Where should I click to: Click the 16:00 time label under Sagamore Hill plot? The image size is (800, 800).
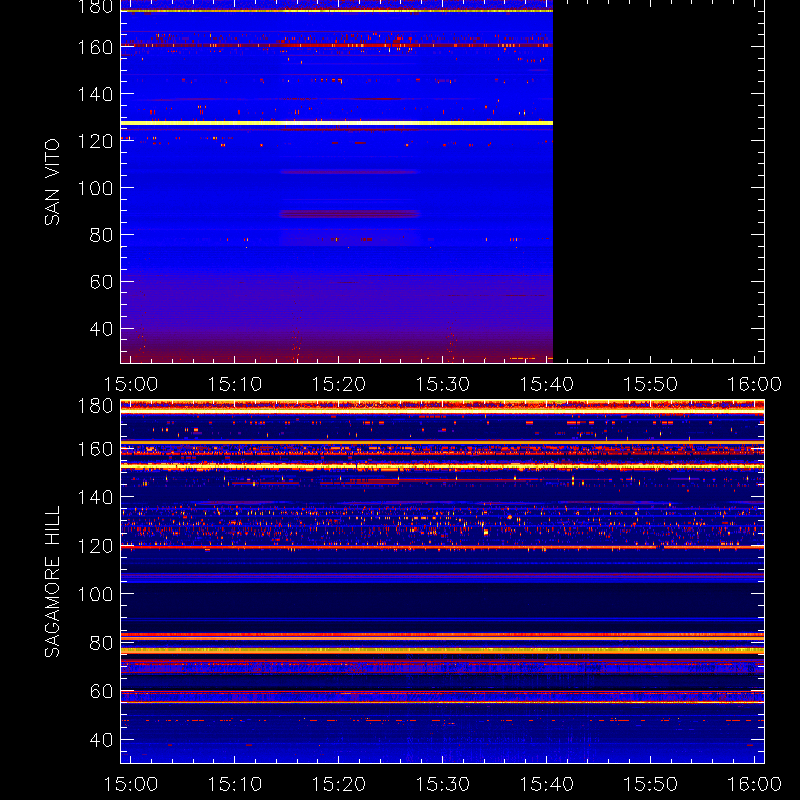pos(754,784)
